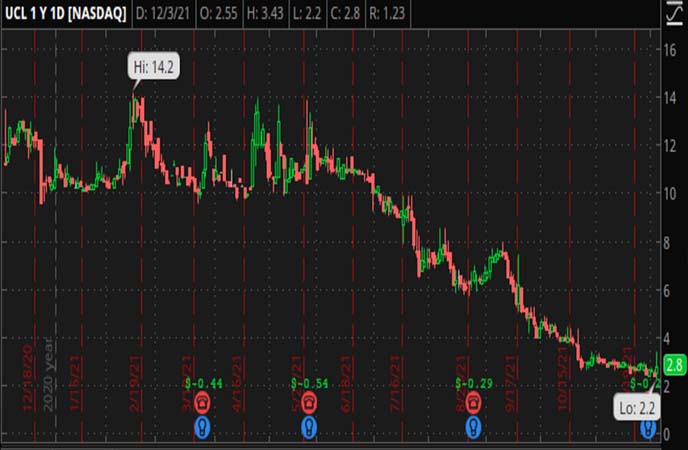Image resolution: width=688 pixels, height=450 pixels.
Task: Click the blue earnings lightbulb below $-0.29
Action: tap(473, 427)
